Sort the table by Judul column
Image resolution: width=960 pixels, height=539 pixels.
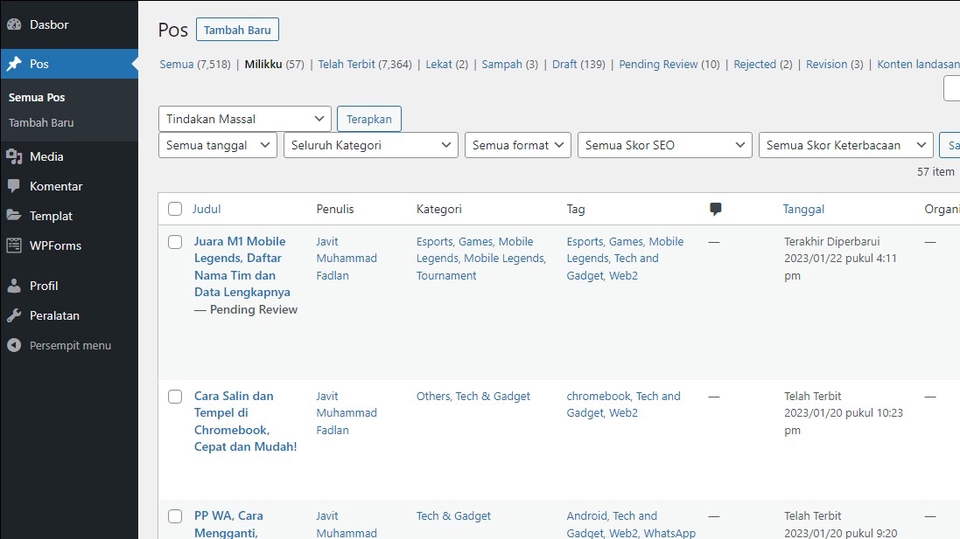206,209
